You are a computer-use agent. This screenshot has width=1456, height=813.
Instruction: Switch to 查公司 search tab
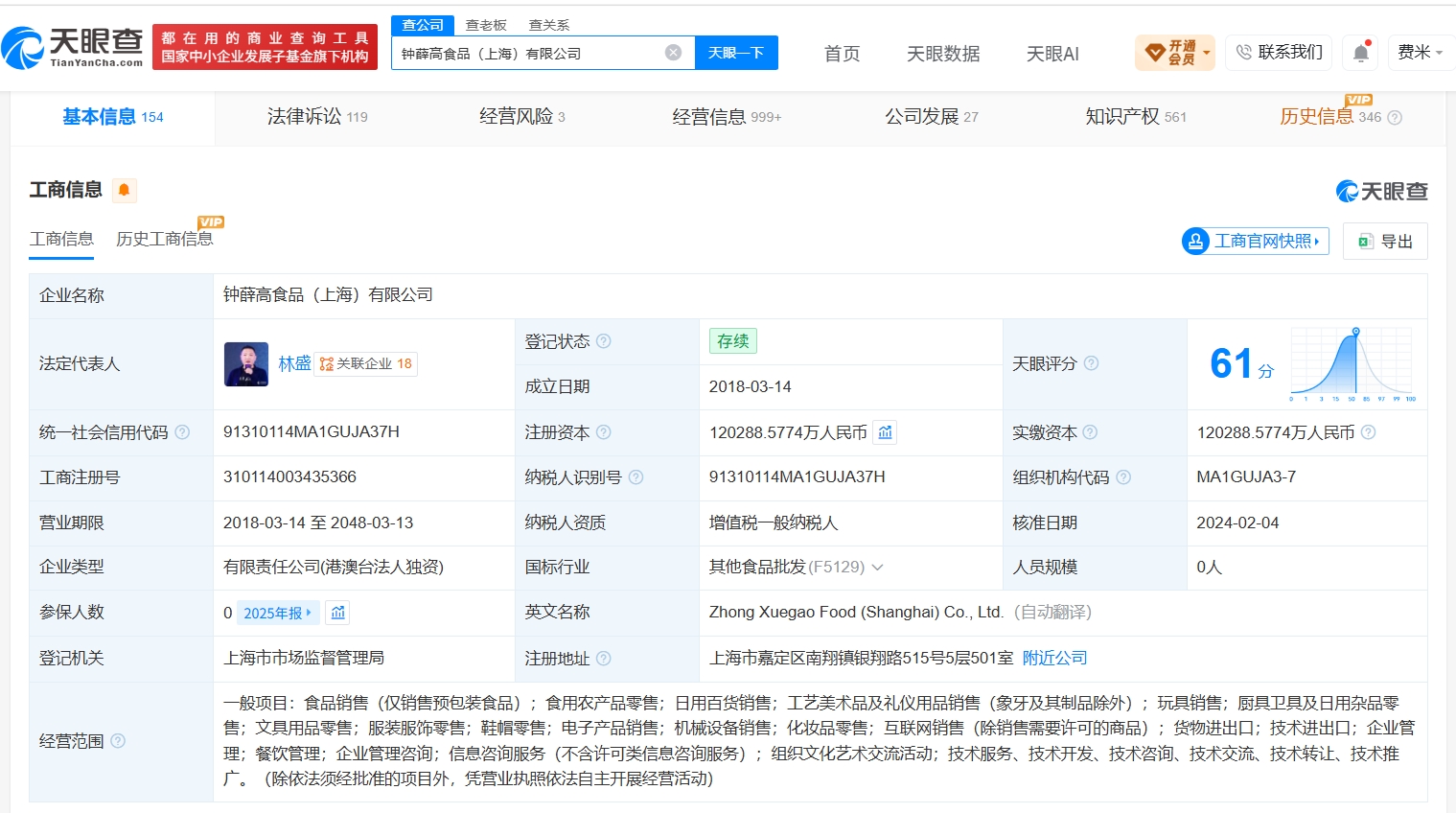[x=423, y=25]
